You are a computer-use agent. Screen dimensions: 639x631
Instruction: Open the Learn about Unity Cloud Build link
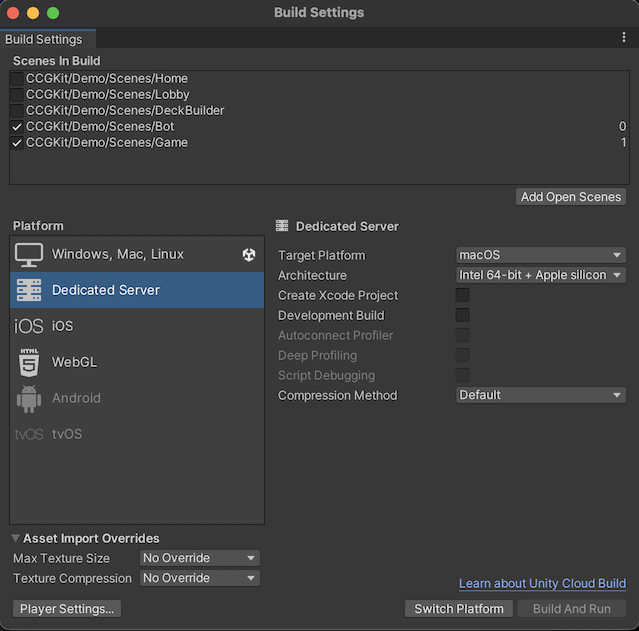tap(542, 583)
